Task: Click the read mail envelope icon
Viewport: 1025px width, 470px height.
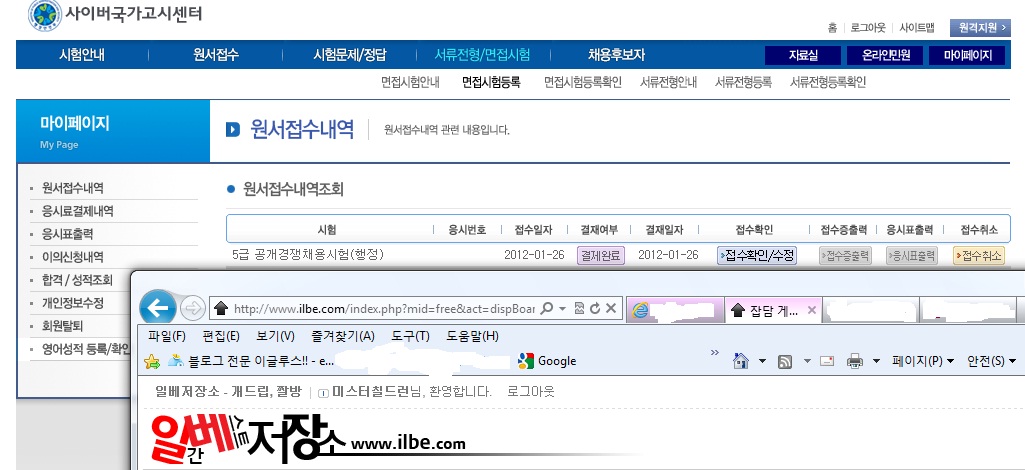Action: tap(827, 361)
